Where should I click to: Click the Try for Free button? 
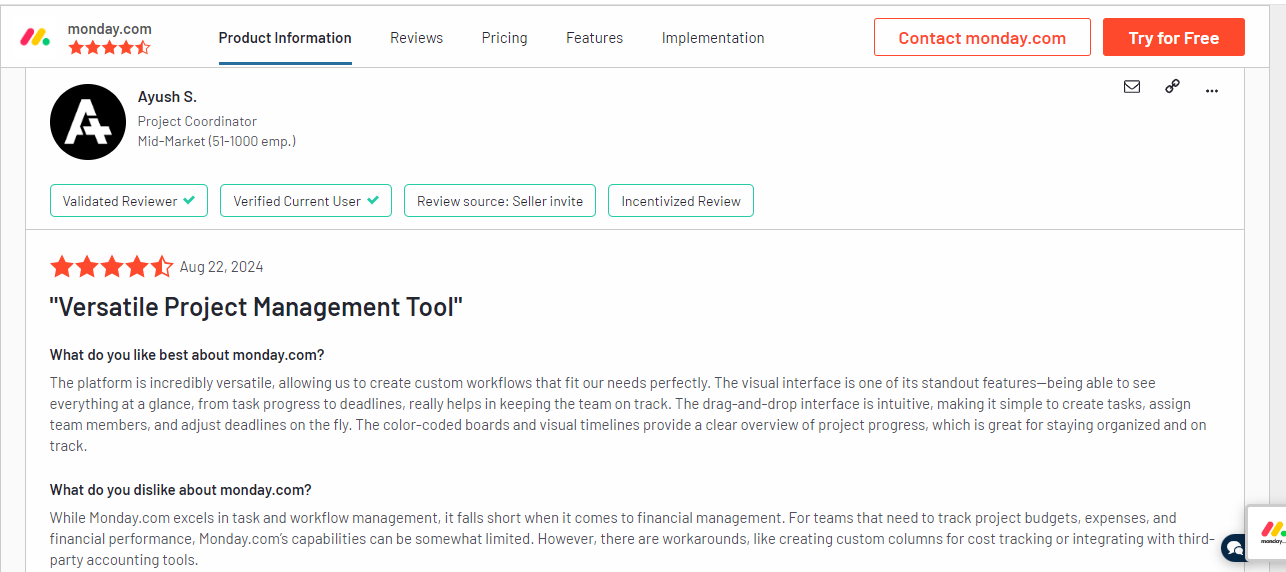(1174, 37)
